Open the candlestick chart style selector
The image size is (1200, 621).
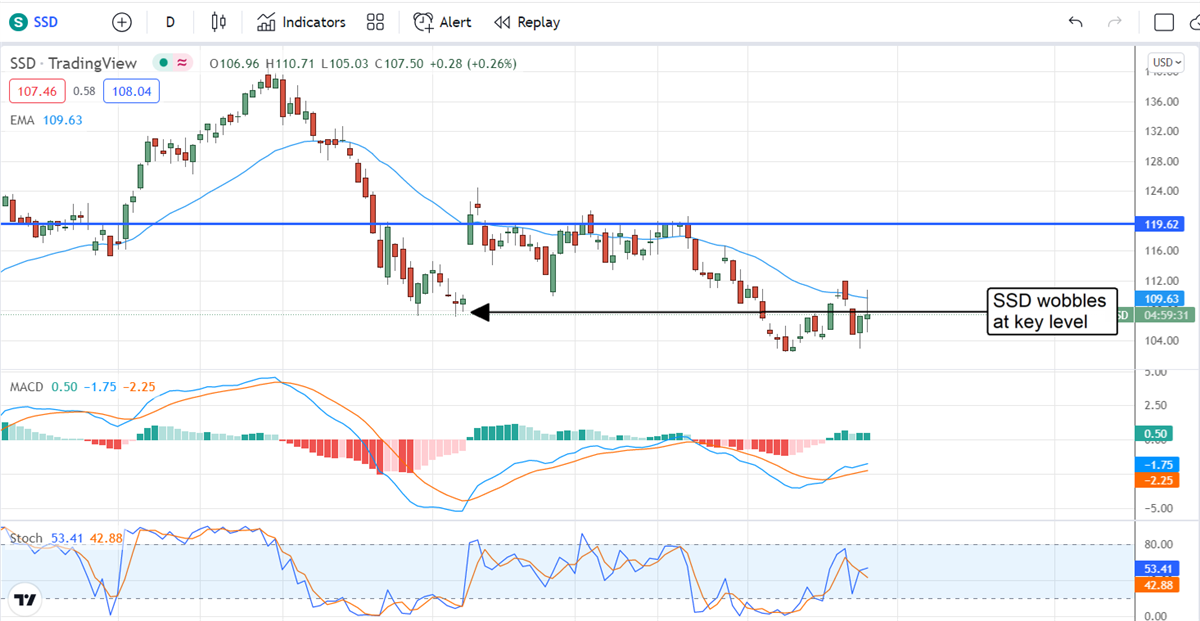click(220, 22)
